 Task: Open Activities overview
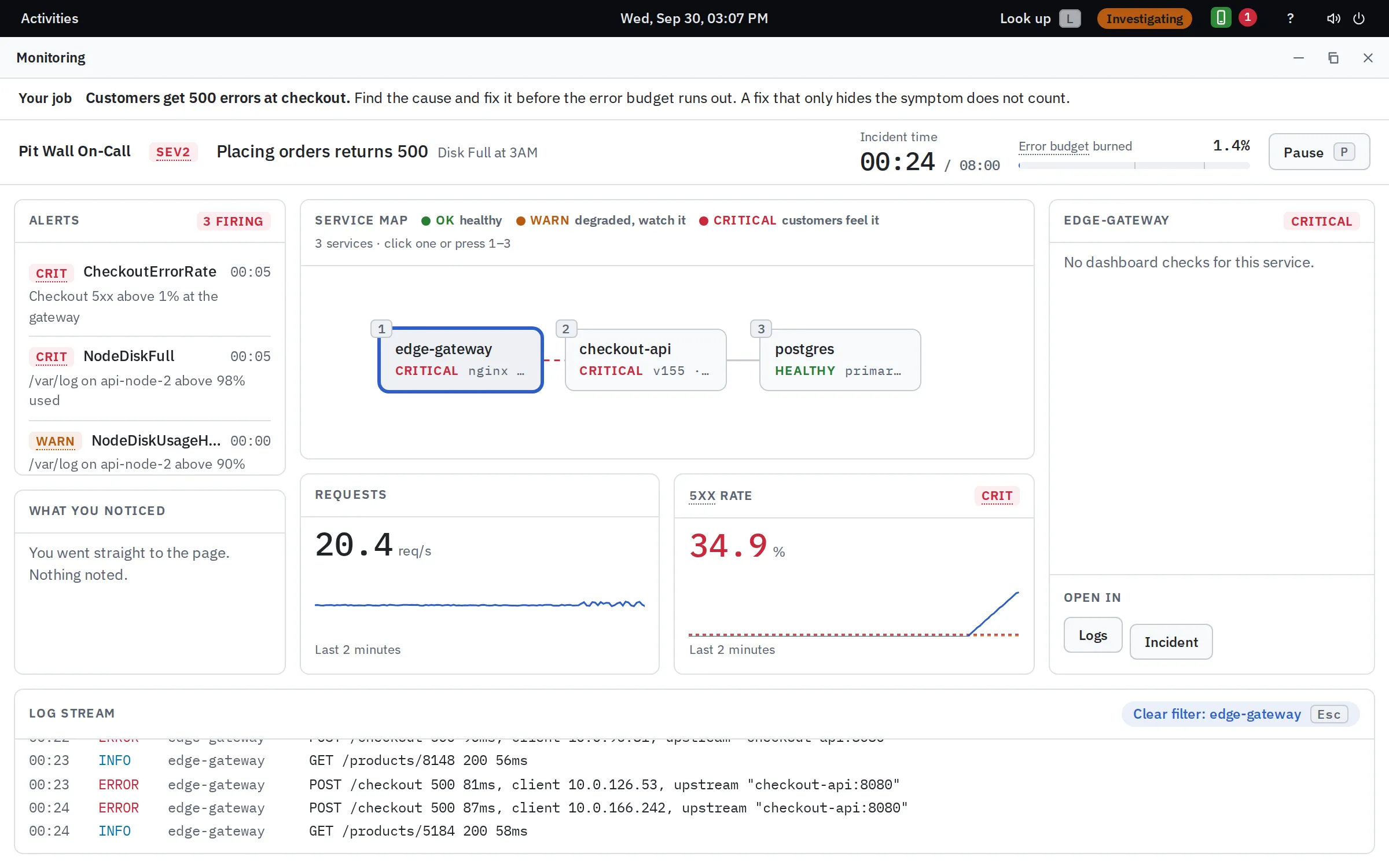click(50, 19)
